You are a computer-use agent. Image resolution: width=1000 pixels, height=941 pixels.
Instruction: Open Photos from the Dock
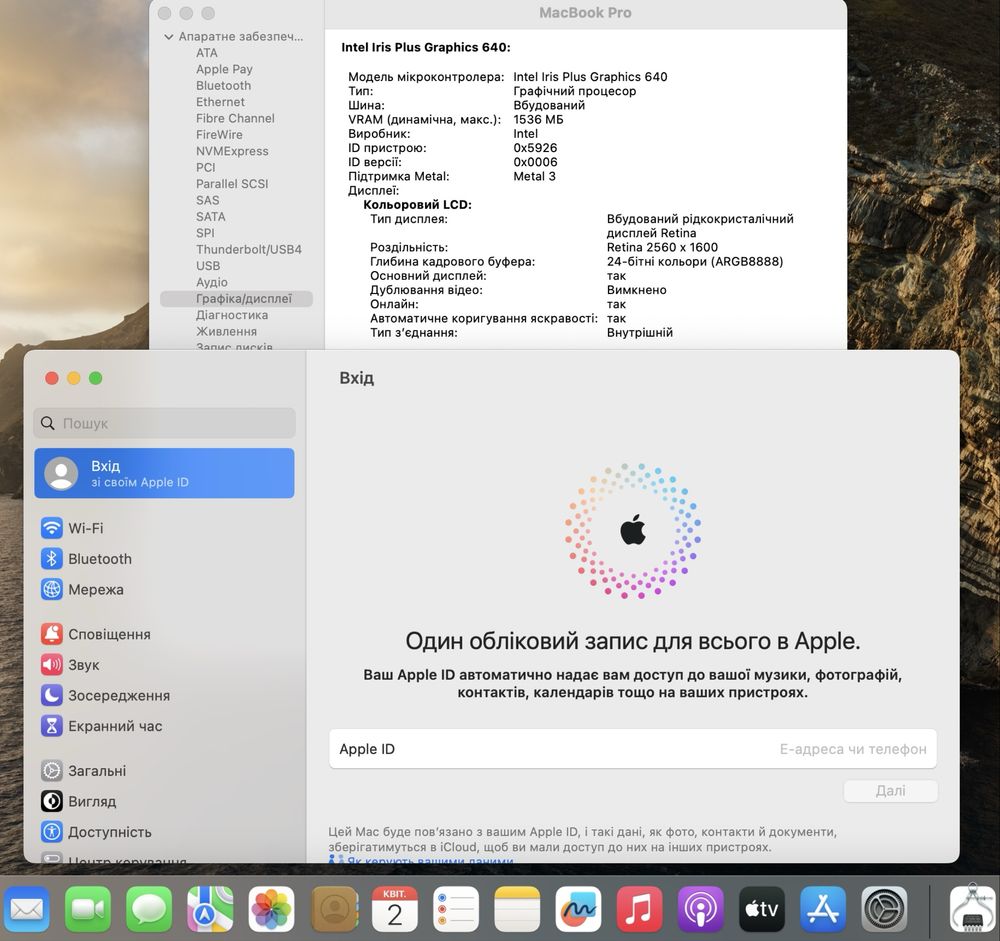[x=271, y=908]
